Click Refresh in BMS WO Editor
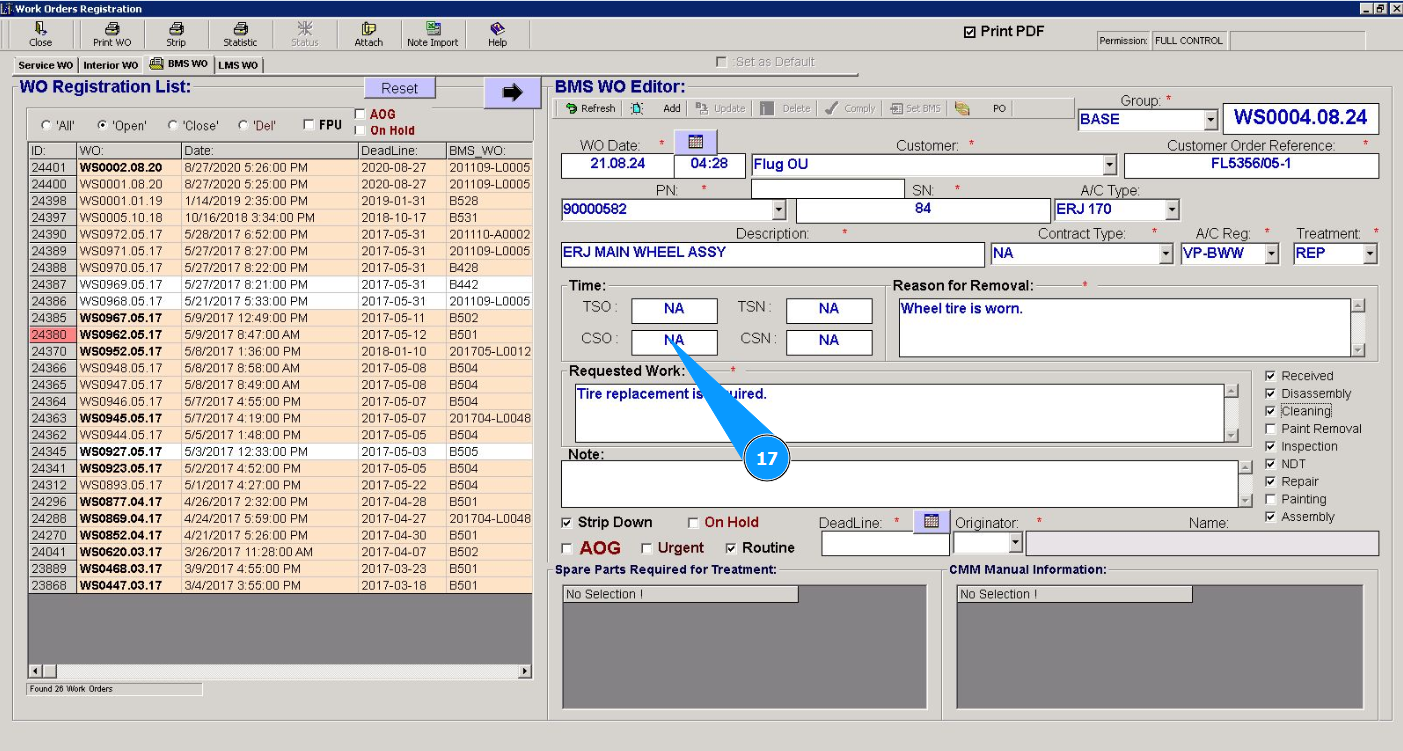This screenshot has height=751, width=1403. [590, 109]
